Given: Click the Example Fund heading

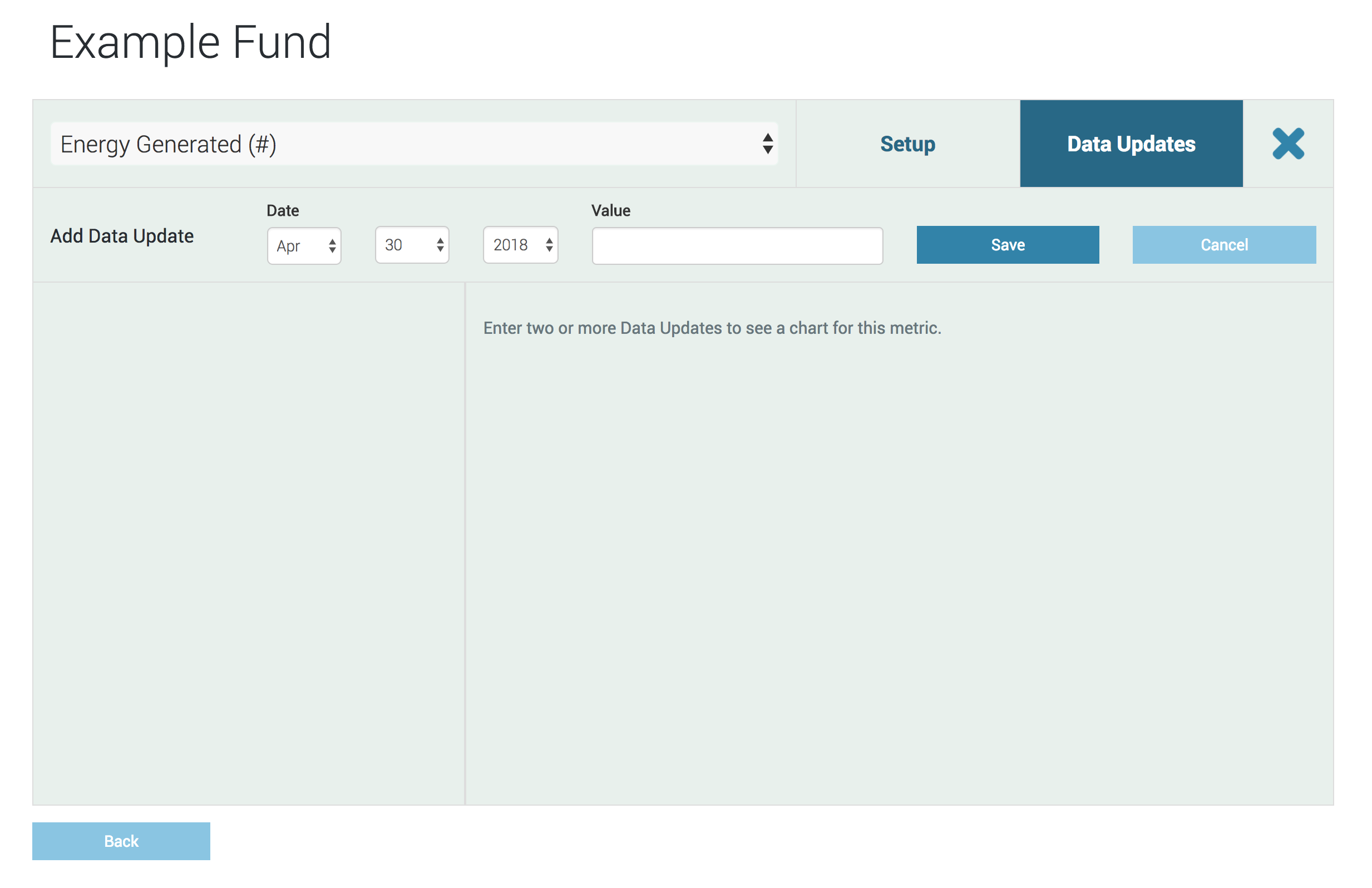Looking at the screenshot, I should [x=190, y=42].
